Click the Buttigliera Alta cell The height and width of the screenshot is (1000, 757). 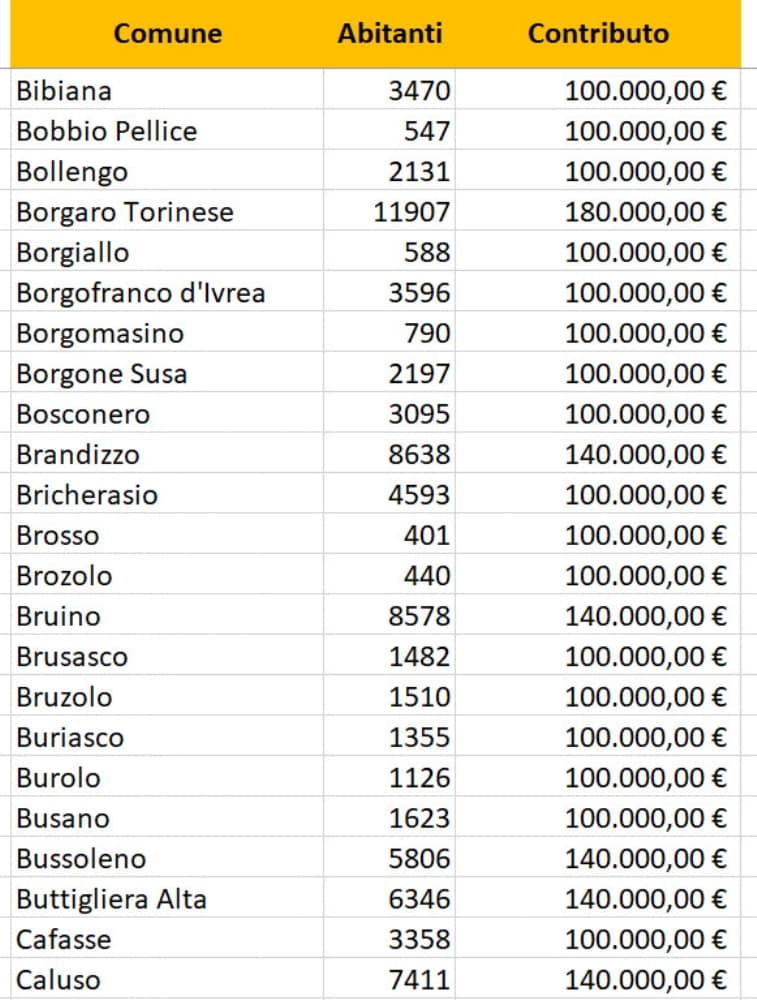tap(111, 899)
